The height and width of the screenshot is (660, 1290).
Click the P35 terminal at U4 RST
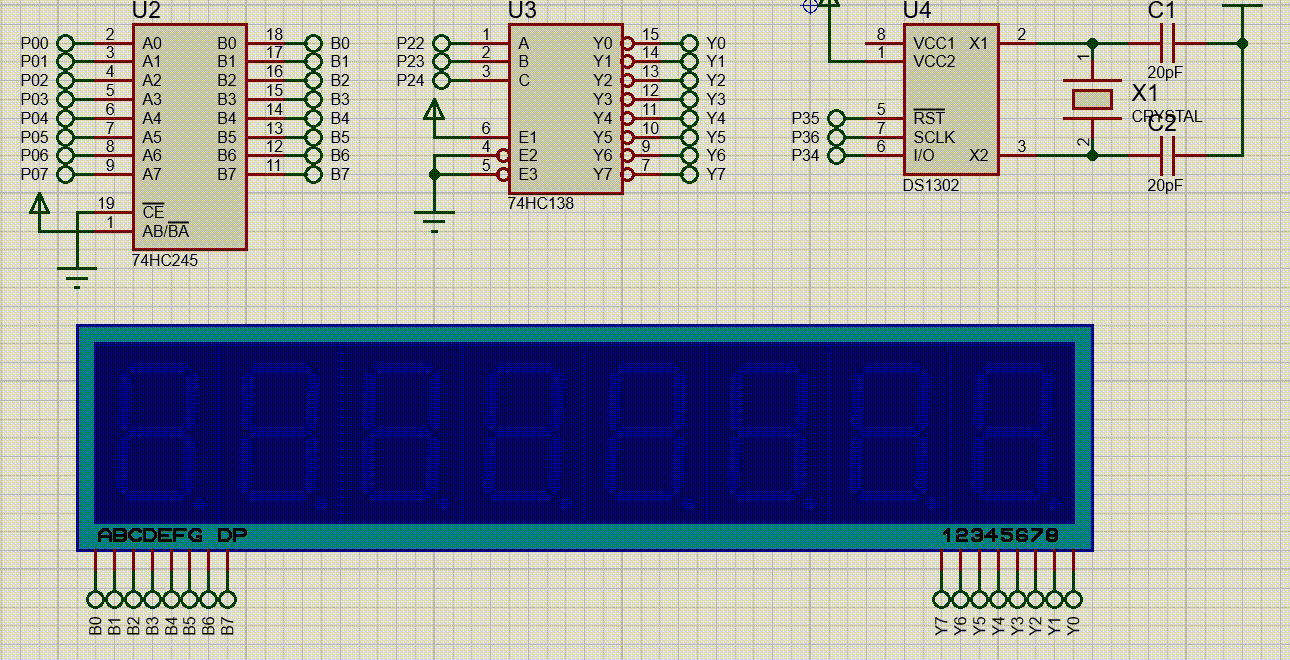point(837,118)
